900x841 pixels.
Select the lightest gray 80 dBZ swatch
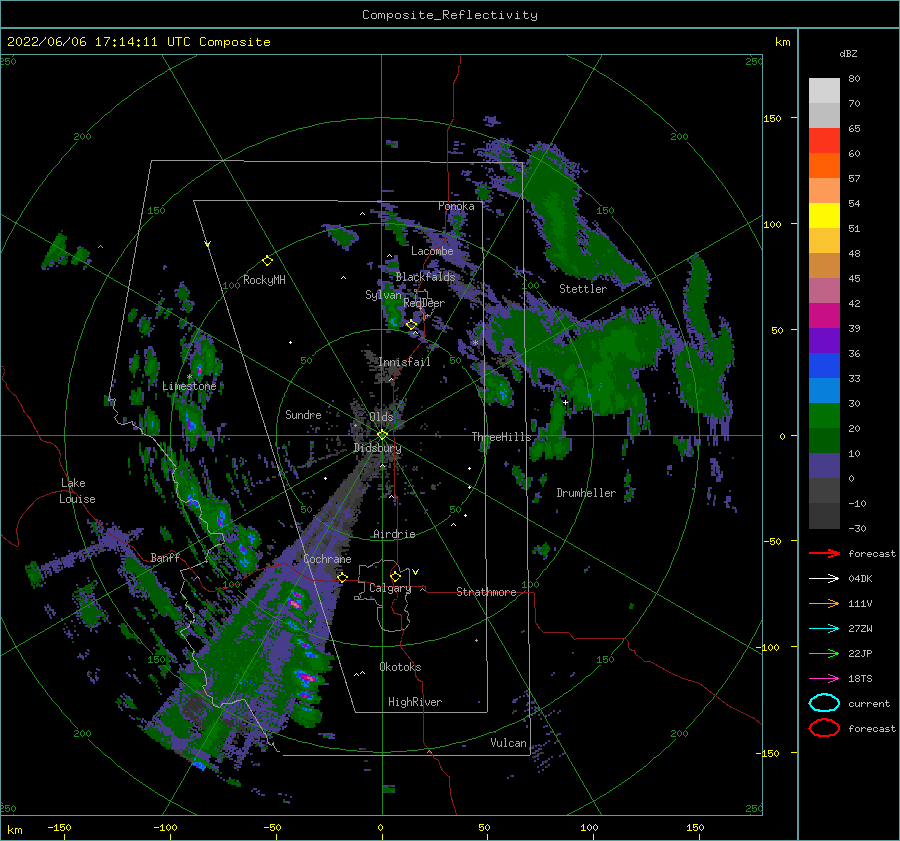(x=824, y=91)
